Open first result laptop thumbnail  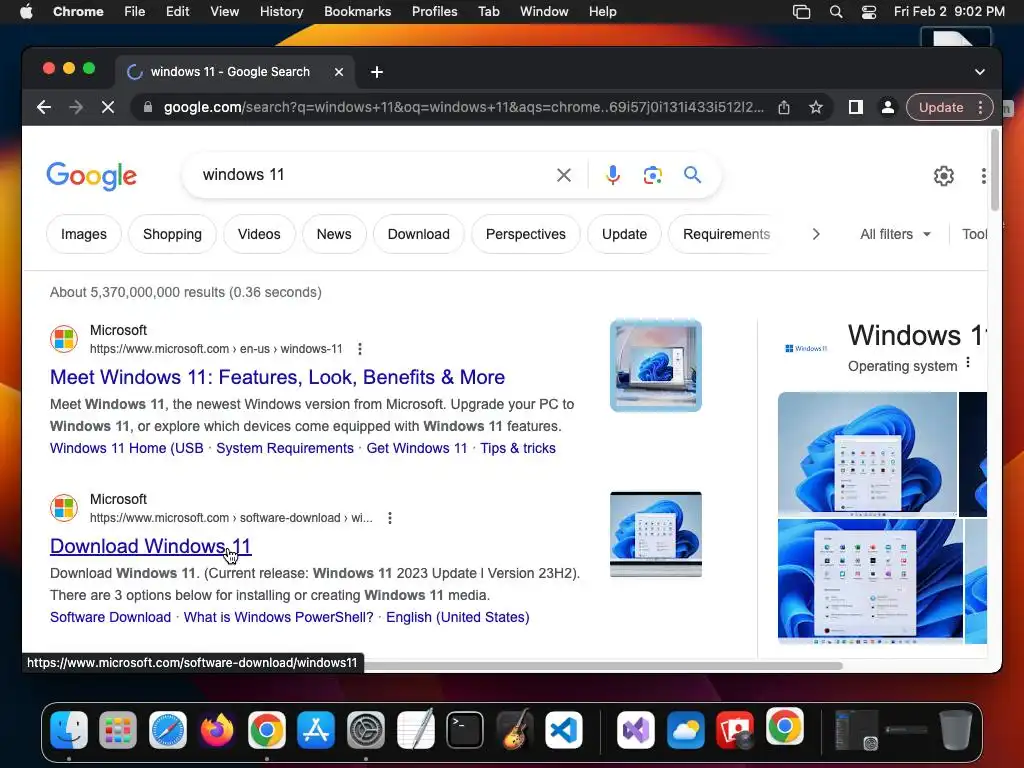point(656,366)
